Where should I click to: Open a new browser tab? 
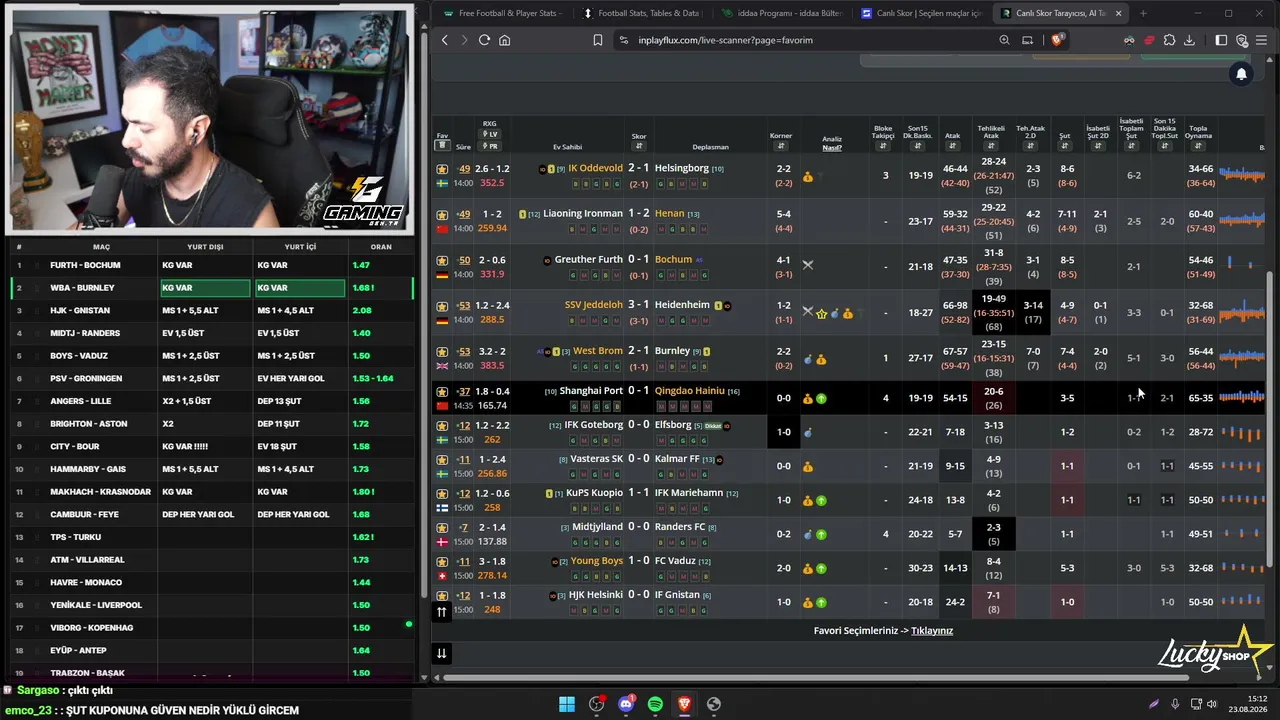click(1143, 13)
